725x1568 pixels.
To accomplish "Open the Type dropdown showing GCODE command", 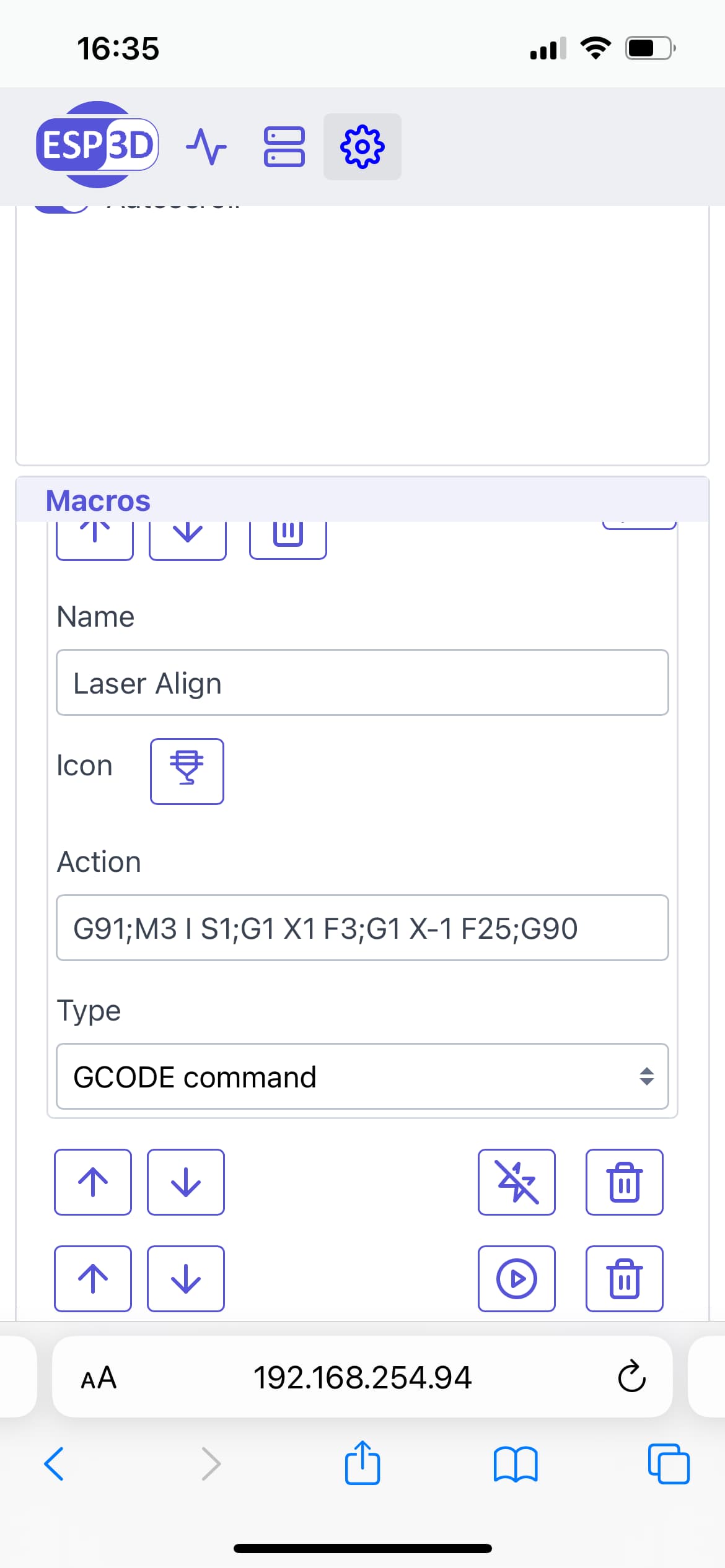I will coord(362,1076).
